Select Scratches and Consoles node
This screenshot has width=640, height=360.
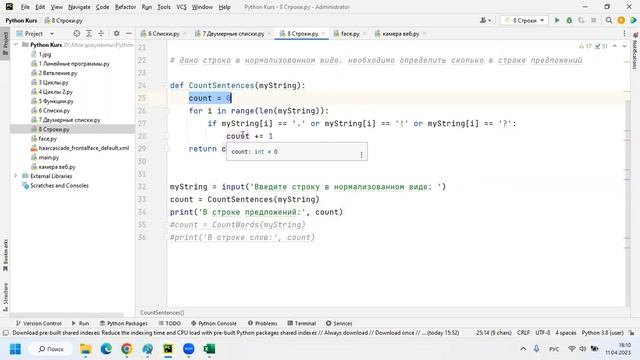pyautogui.click(x=59, y=186)
